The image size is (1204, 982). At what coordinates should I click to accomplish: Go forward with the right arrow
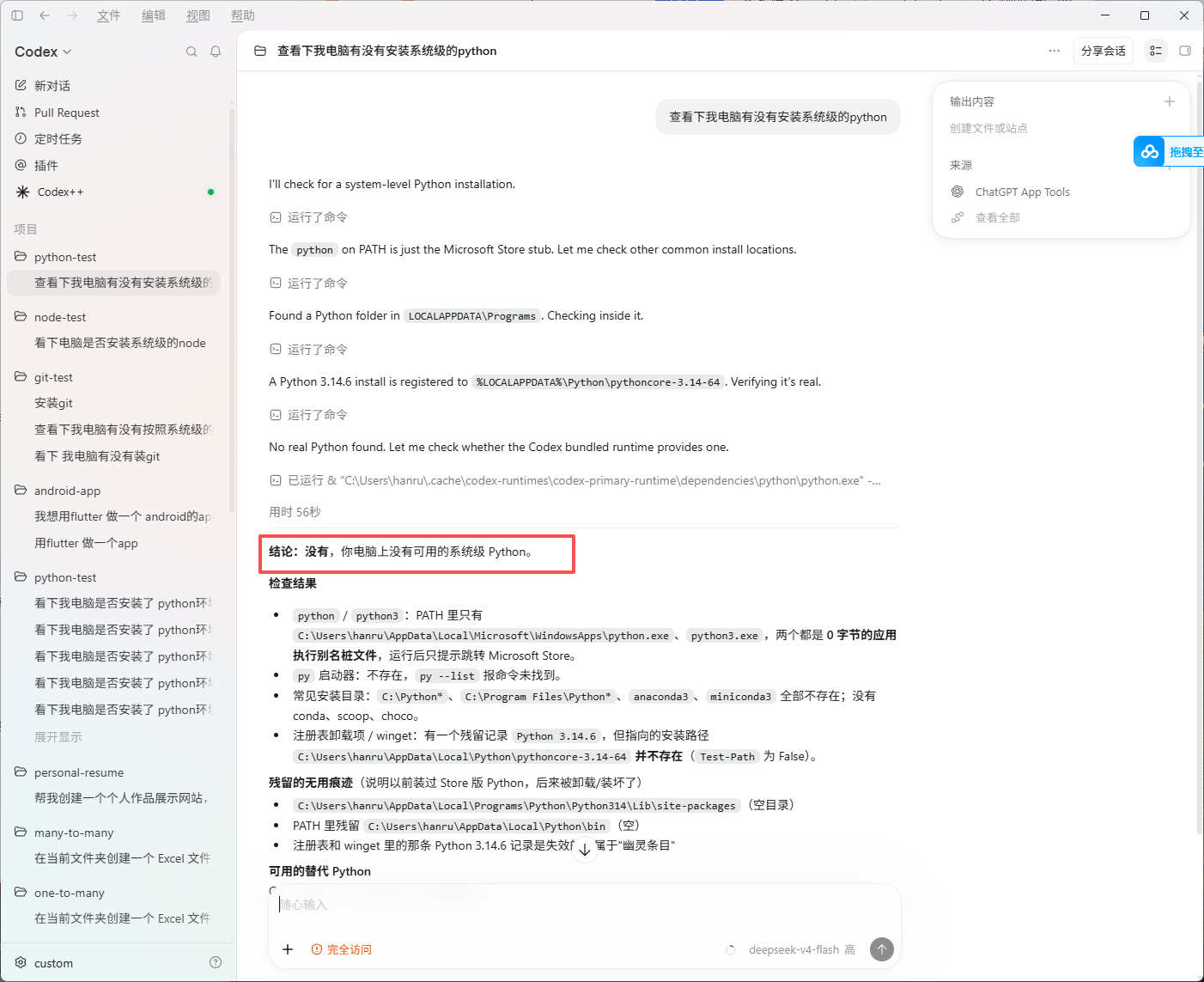pos(72,15)
